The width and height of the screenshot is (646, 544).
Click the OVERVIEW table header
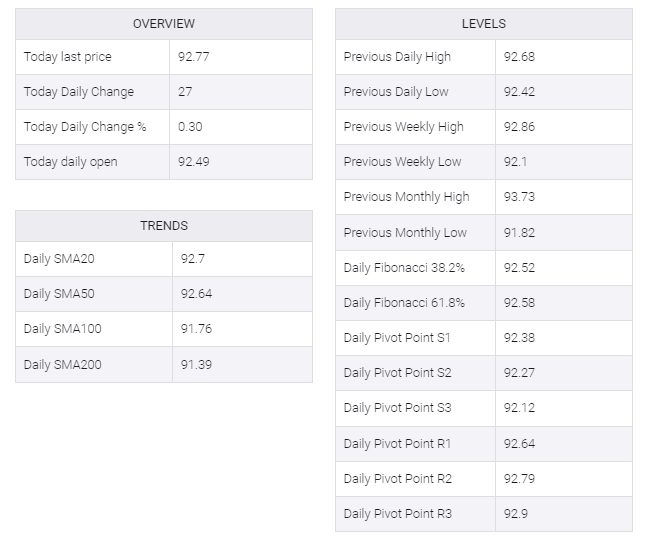click(x=164, y=24)
